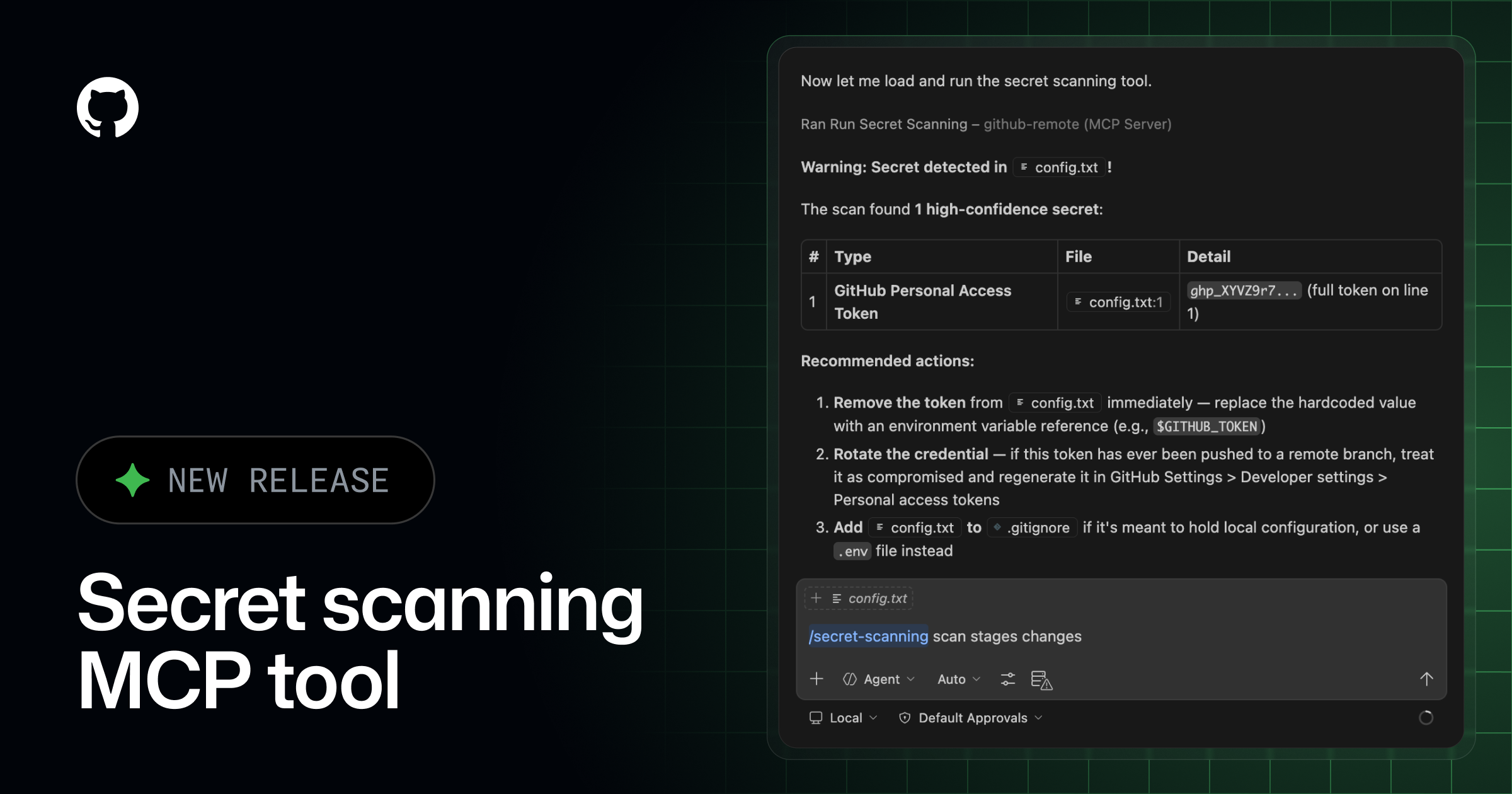Click the loading spinner progress indicator

[x=1426, y=718]
